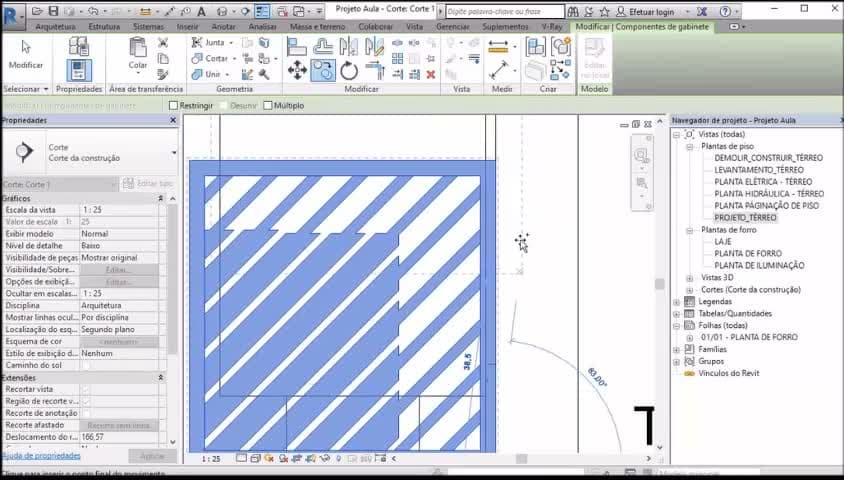Click the Thin Lines toggle icon
The width and height of the screenshot is (844, 480).
pos(262,11)
